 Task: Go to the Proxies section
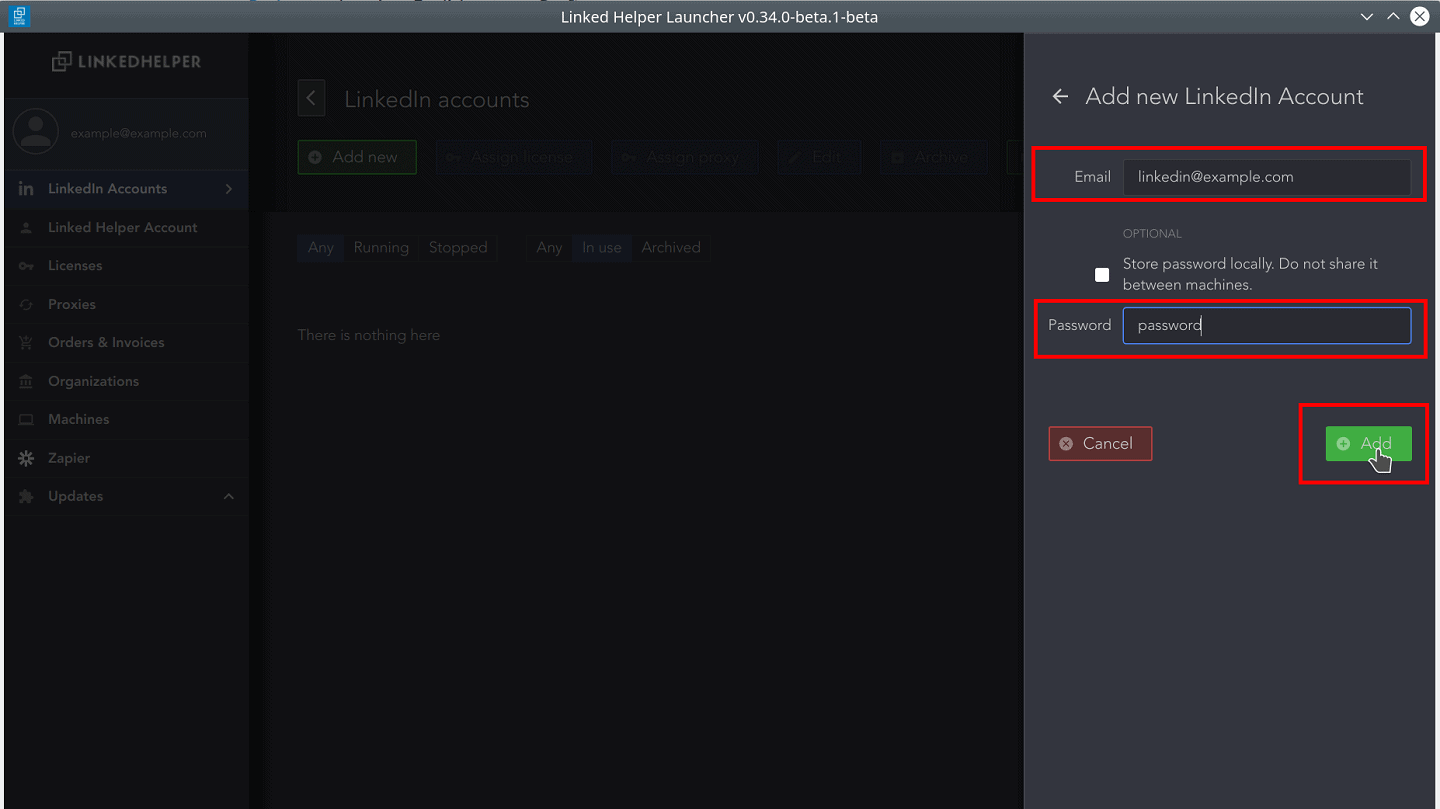click(126, 305)
